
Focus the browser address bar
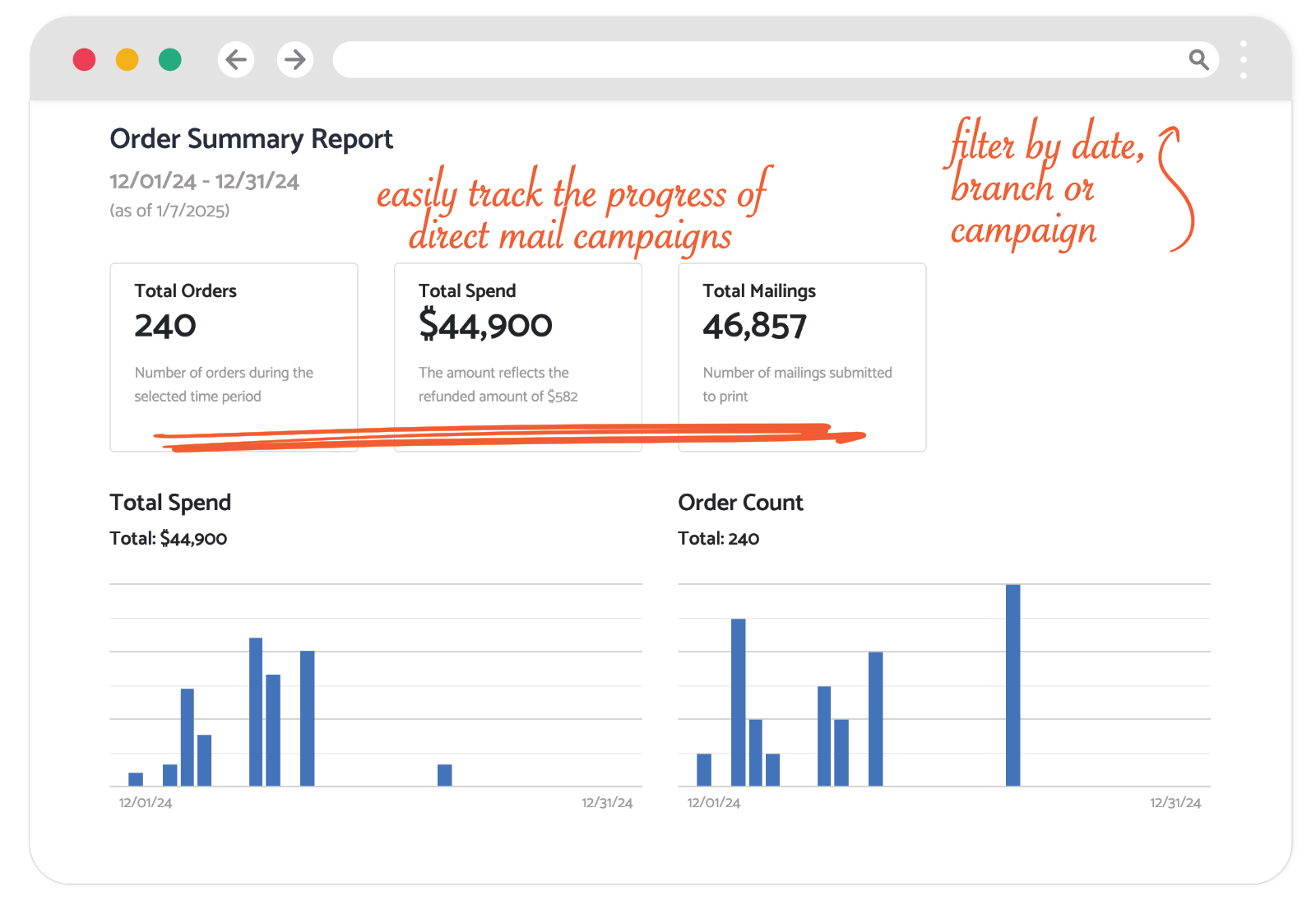(775, 59)
